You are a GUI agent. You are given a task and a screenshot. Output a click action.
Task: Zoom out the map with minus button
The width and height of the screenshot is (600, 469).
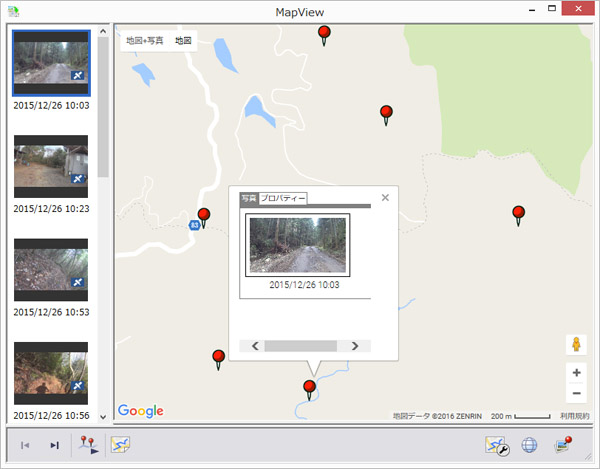coord(576,394)
